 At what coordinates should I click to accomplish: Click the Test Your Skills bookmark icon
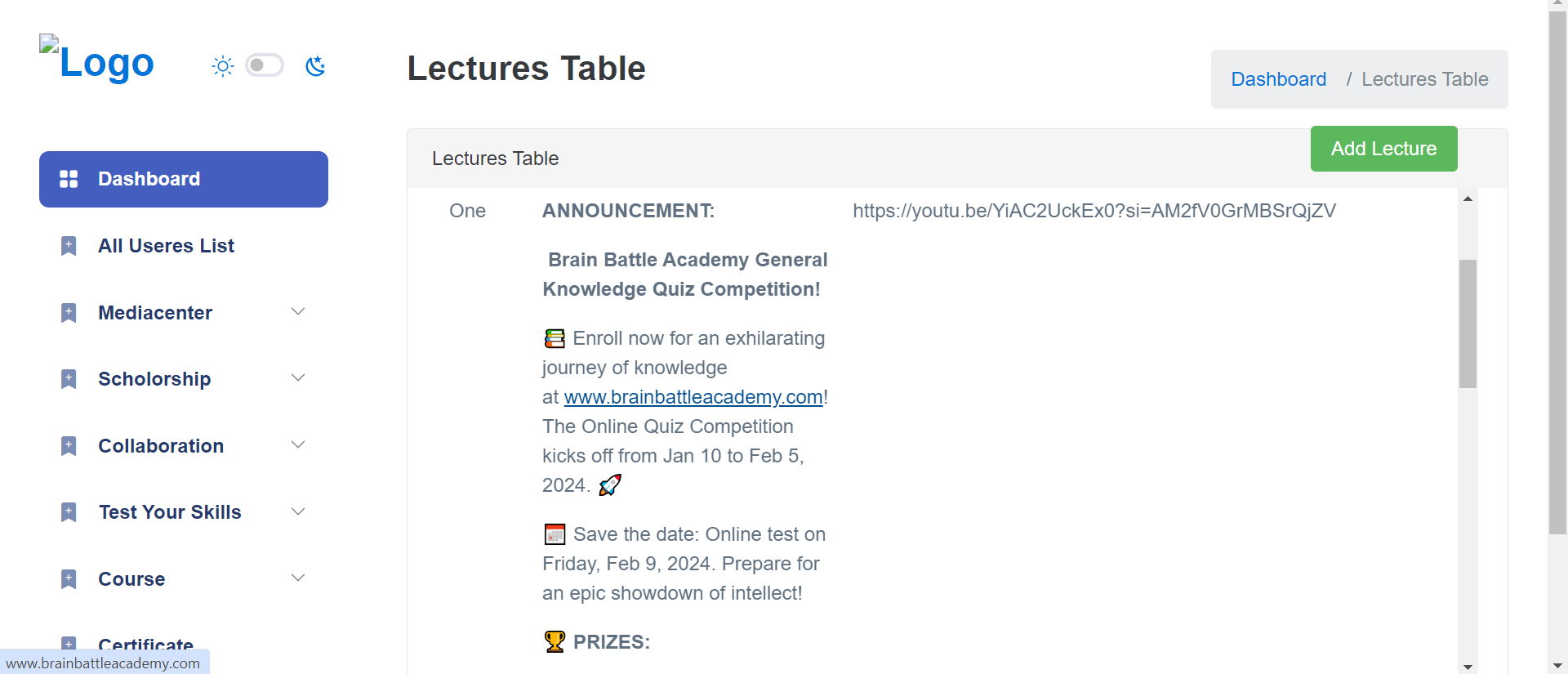(x=69, y=512)
